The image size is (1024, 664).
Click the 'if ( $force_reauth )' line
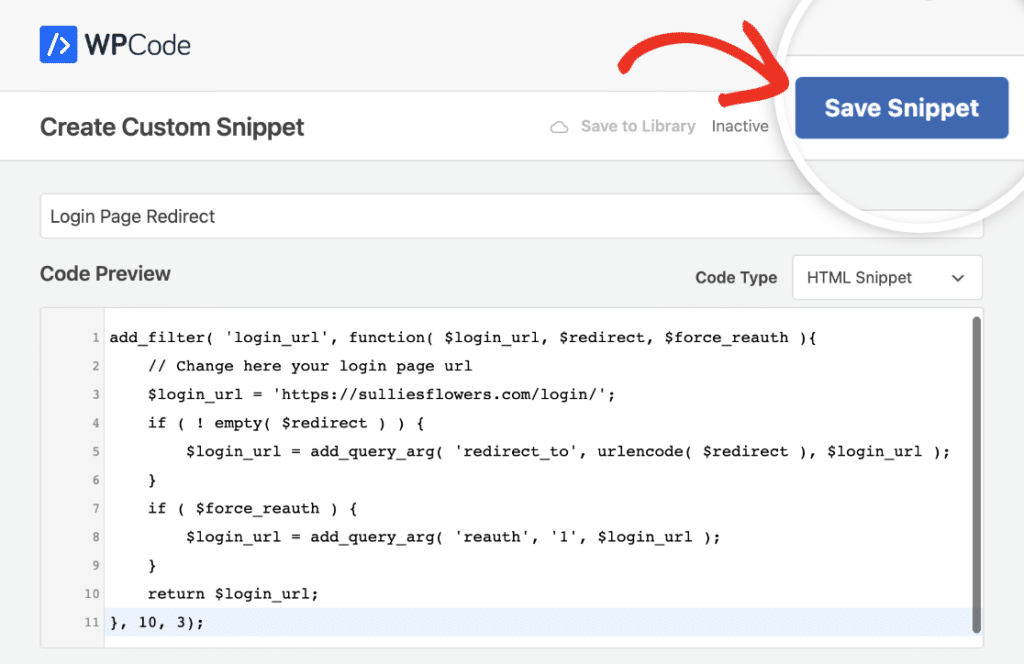[252, 508]
